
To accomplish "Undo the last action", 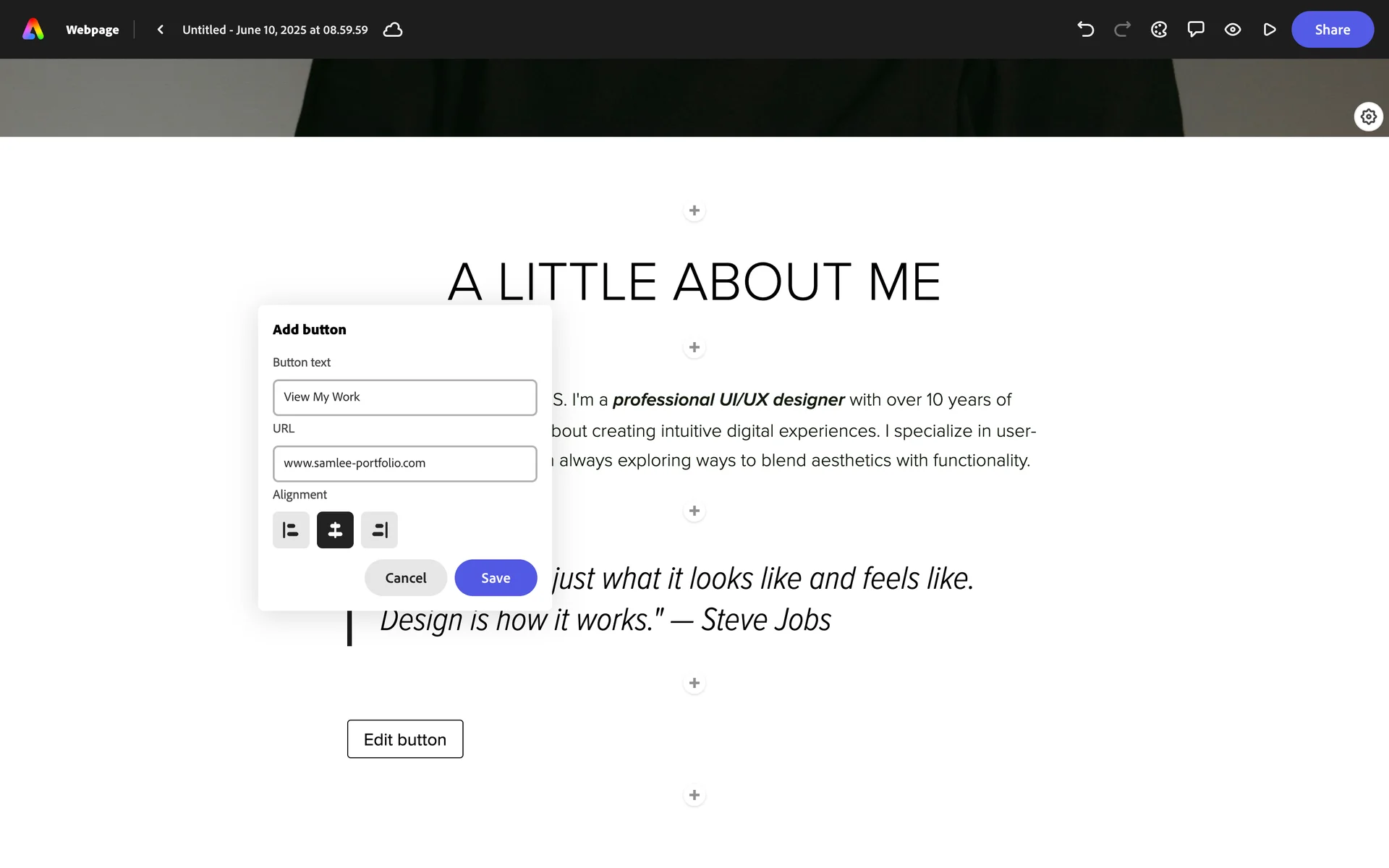I will (1085, 30).
